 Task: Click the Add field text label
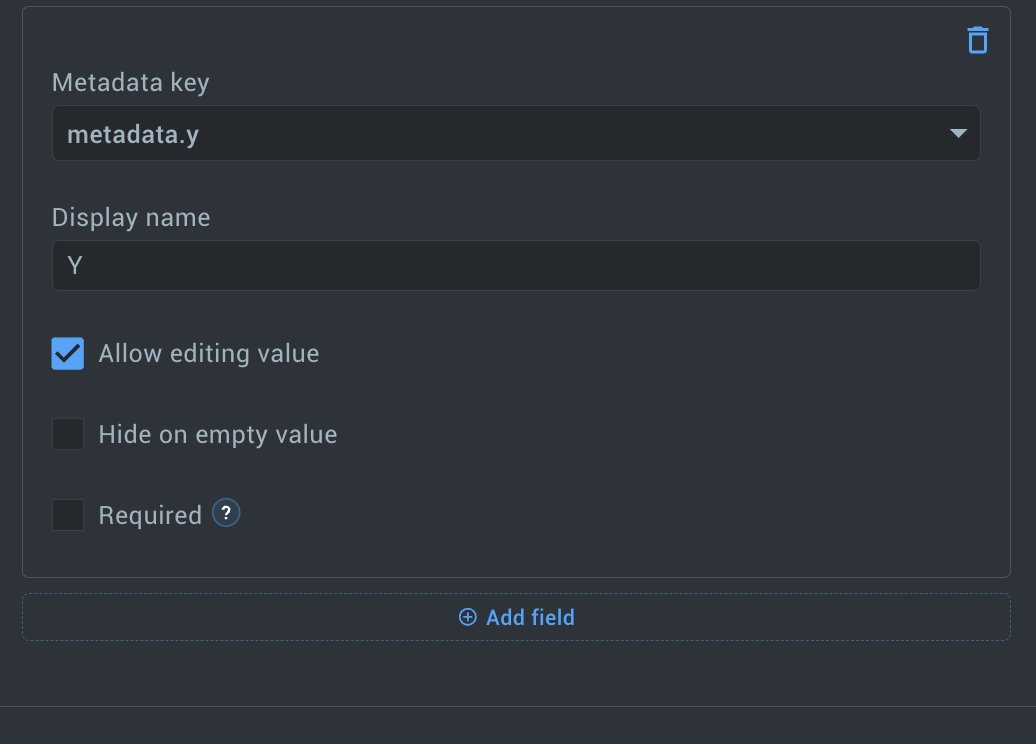pos(531,617)
